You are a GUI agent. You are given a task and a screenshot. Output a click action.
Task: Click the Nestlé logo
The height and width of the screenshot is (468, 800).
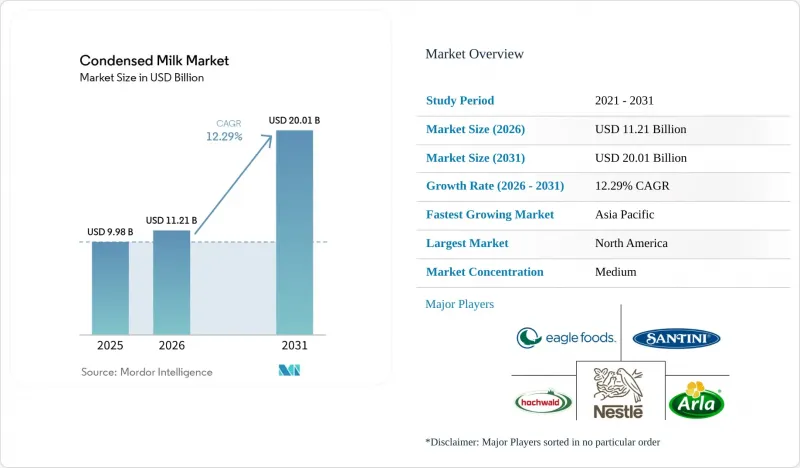[x=619, y=393]
